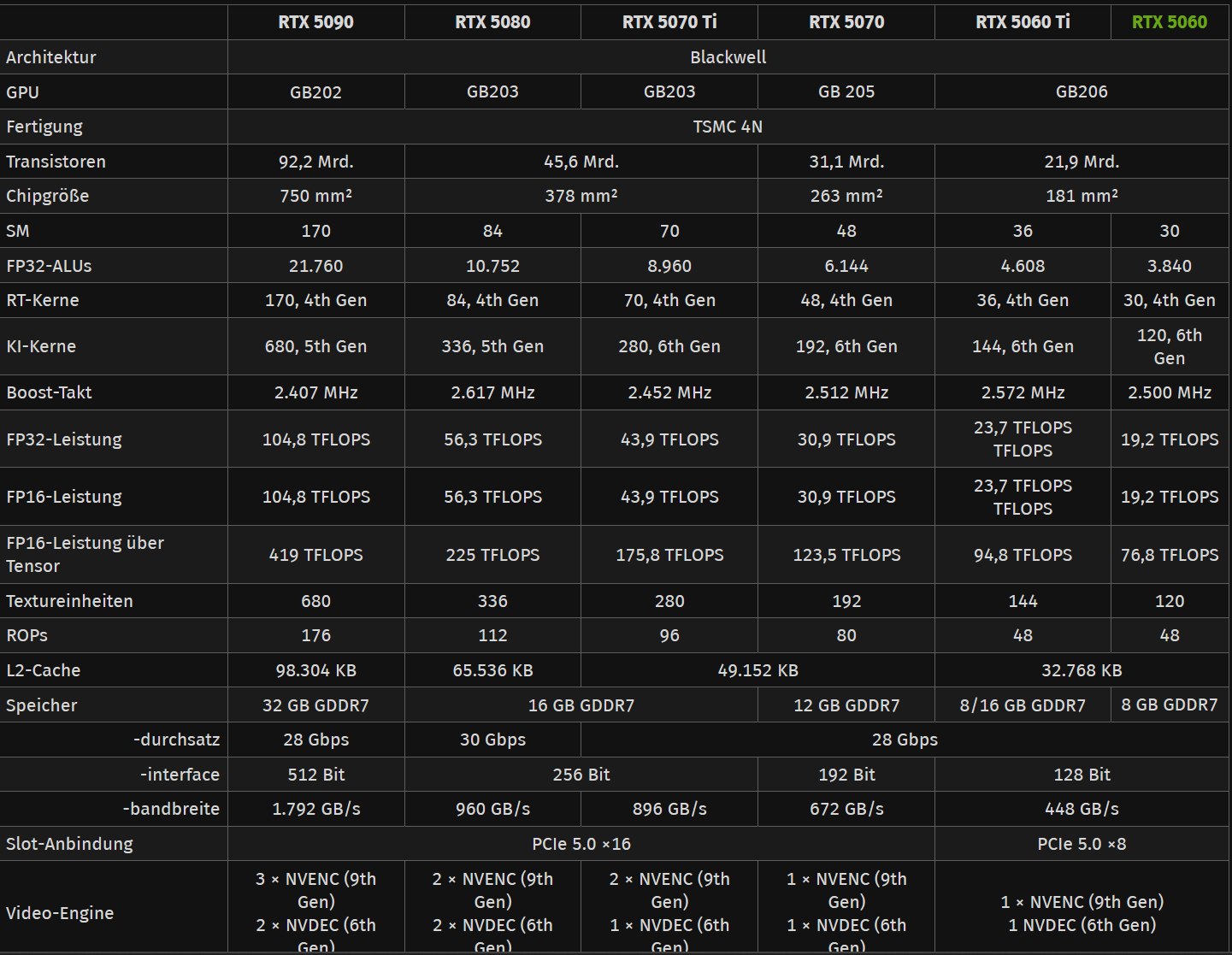The image size is (1232, 955).
Task: Select the TSMC 4N Fertigung cell
Action: 728,127
